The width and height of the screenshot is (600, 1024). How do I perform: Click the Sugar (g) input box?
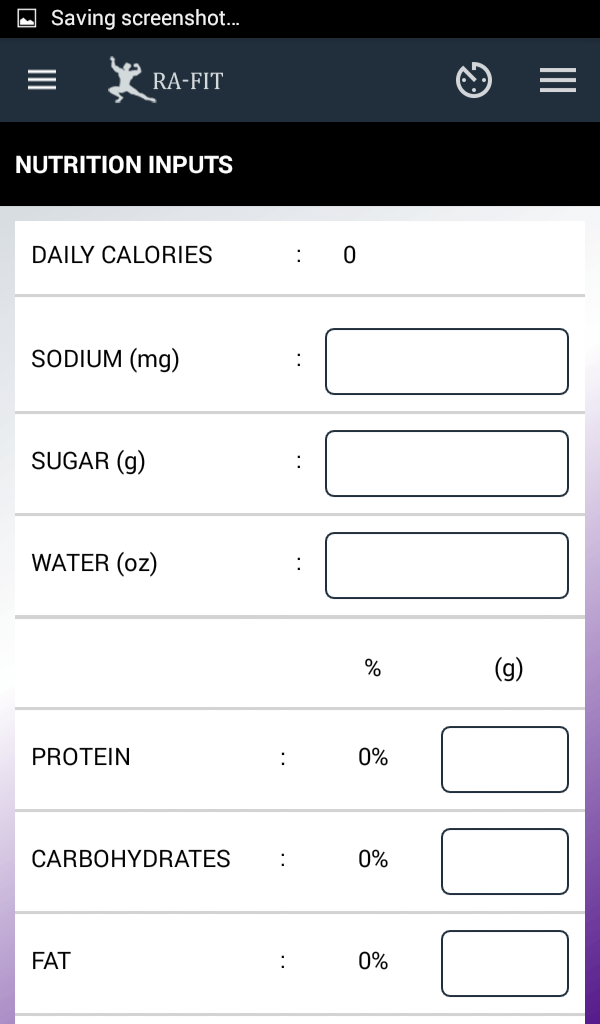[x=447, y=463]
